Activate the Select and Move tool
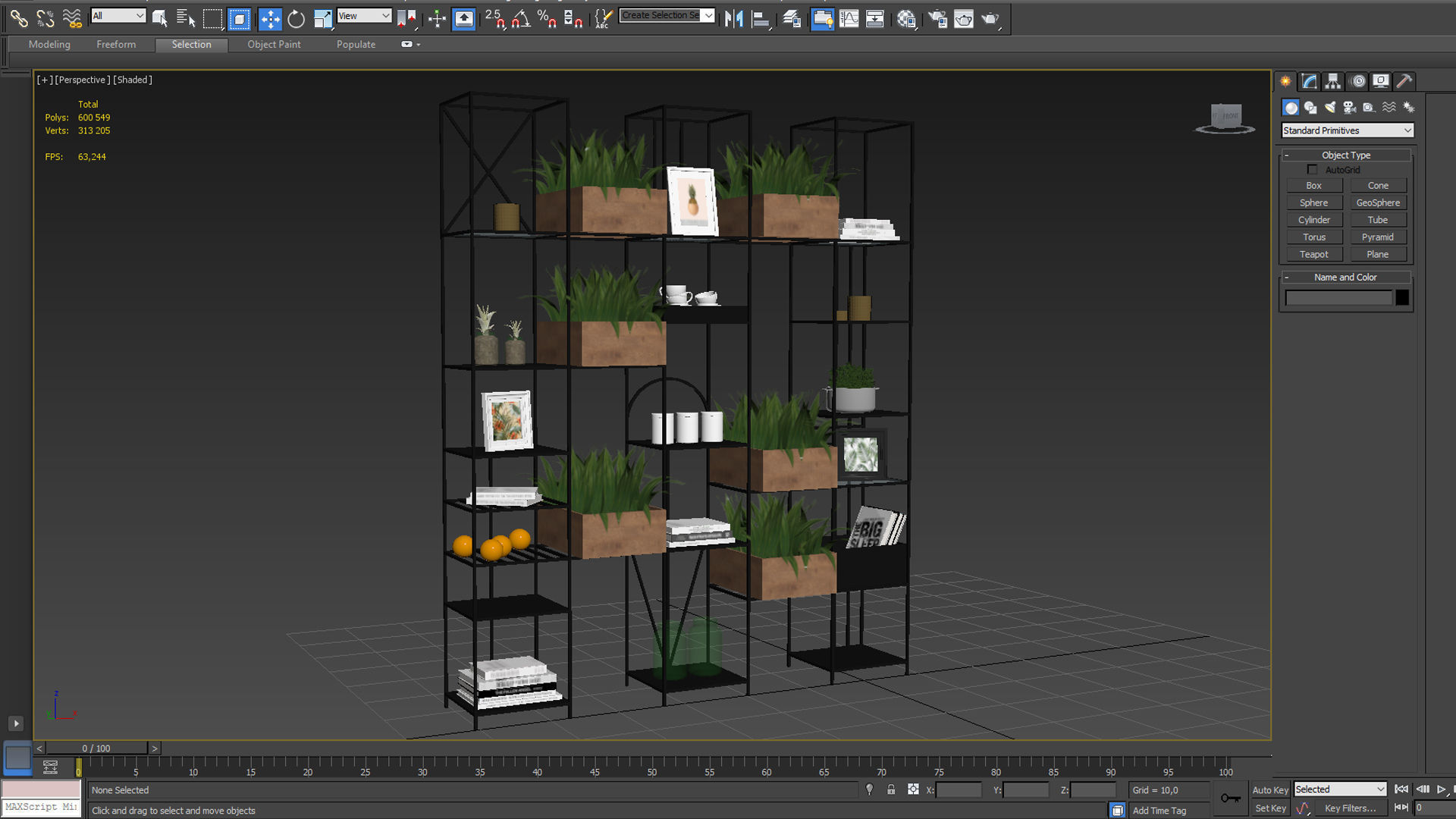This screenshot has height=819, width=1456. pos(270,18)
